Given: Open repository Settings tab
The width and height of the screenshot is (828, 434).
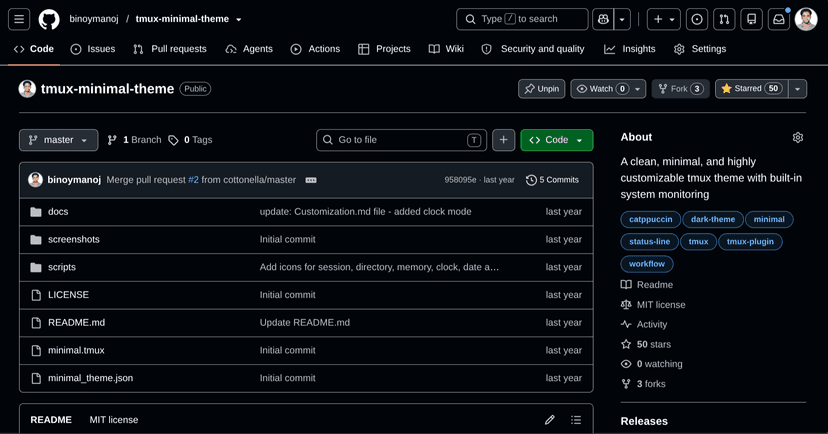Looking at the screenshot, I should coord(700,49).
